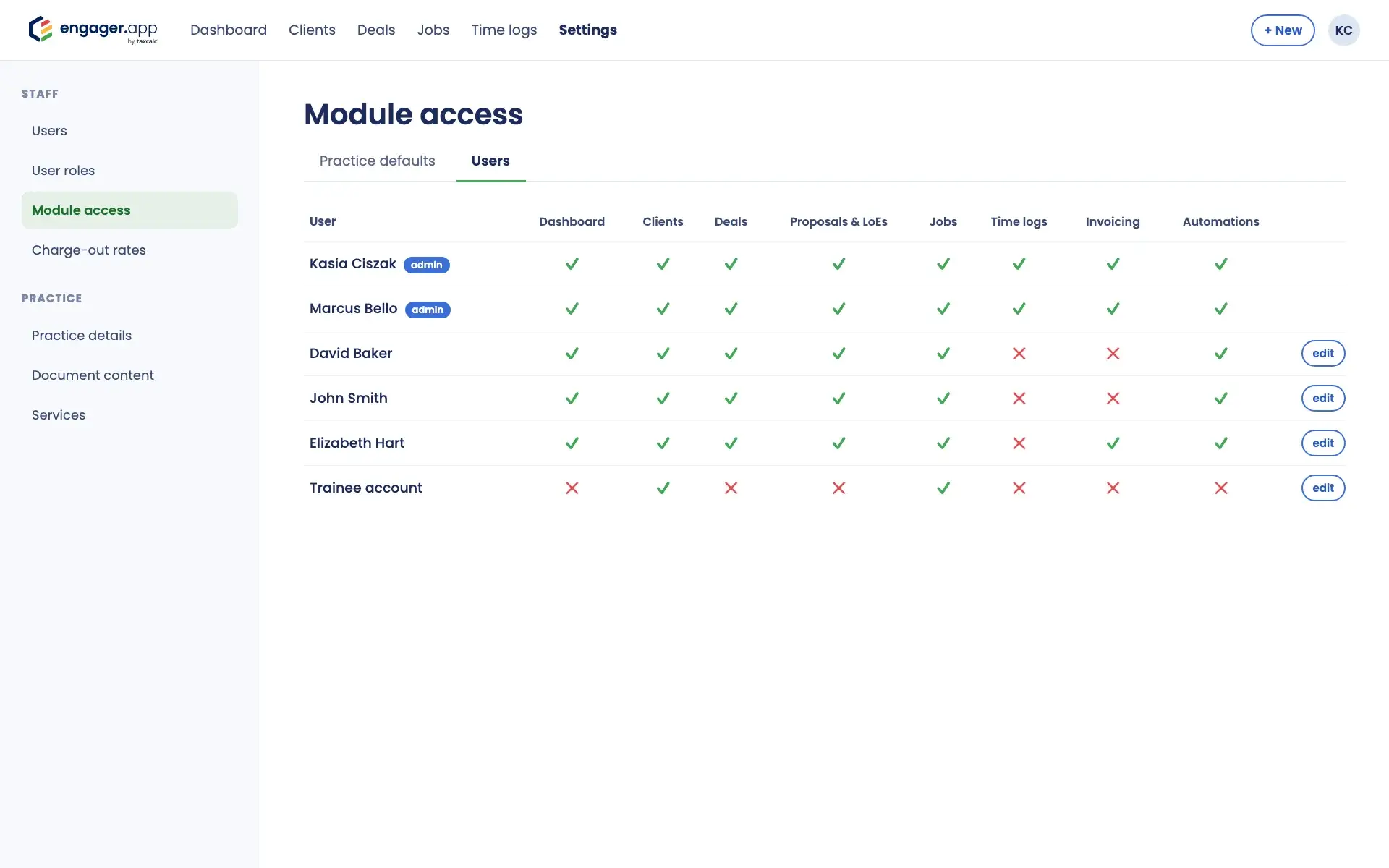This screenshot has width=1389, height=868.
Task: Switch to the Practice defaults tab
Action: click(x=377, y=161)
